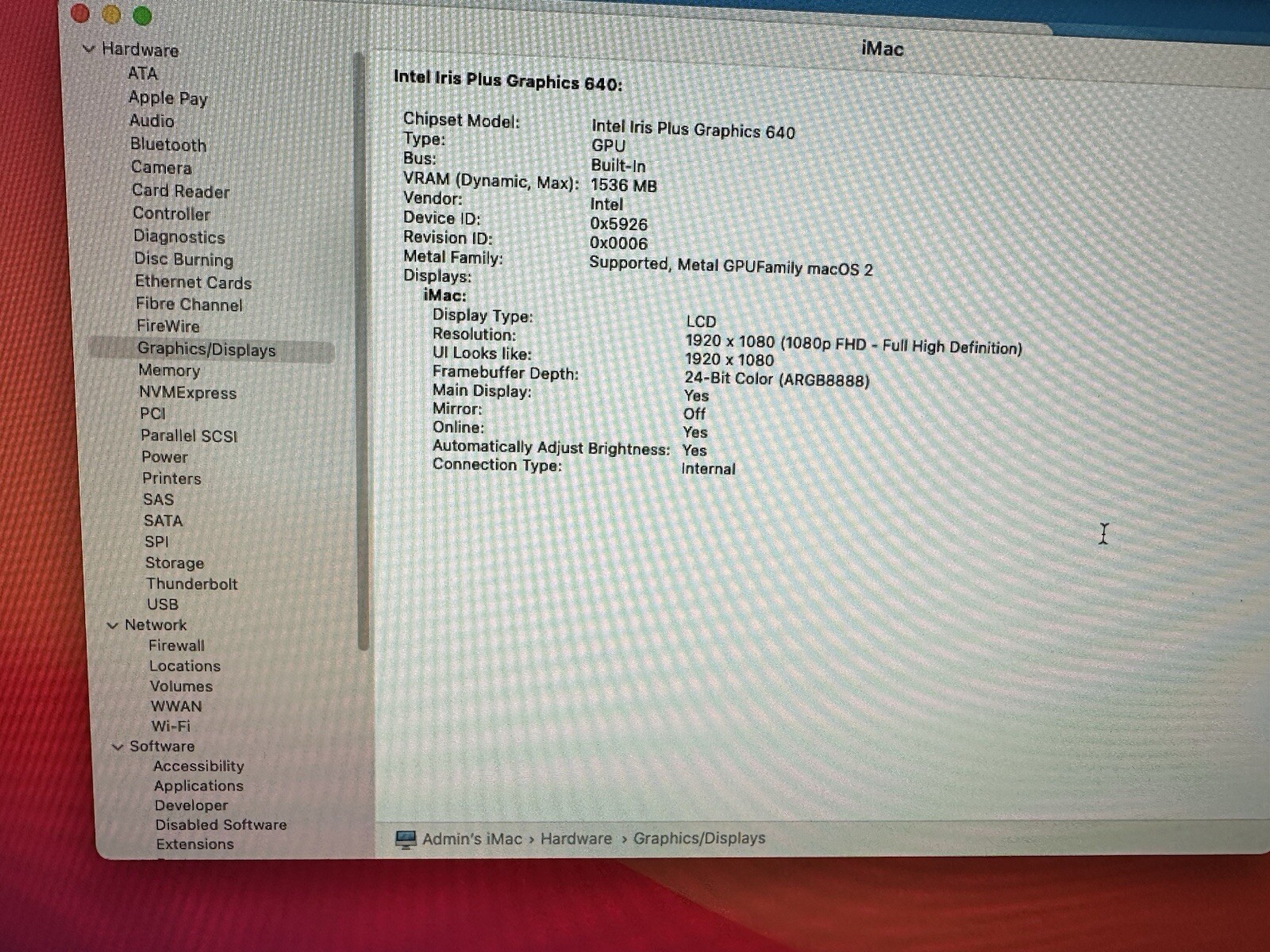The width and height of the screenshot is (1270, 952).
Task: Open Disabled Software entry
Action: point(221,825)
